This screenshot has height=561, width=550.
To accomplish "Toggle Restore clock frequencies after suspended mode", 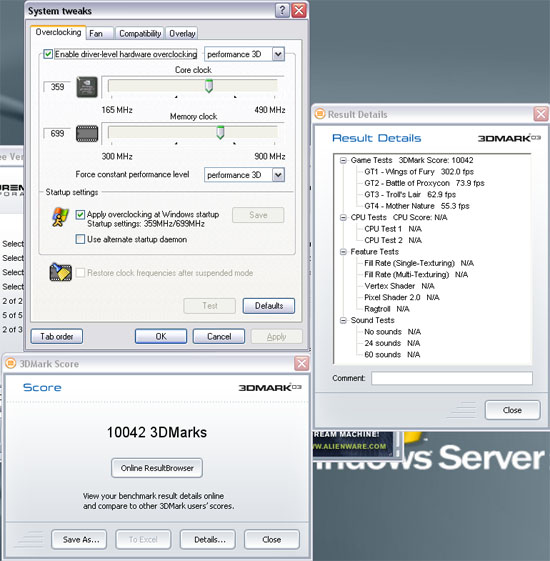I will coord(80,273).
